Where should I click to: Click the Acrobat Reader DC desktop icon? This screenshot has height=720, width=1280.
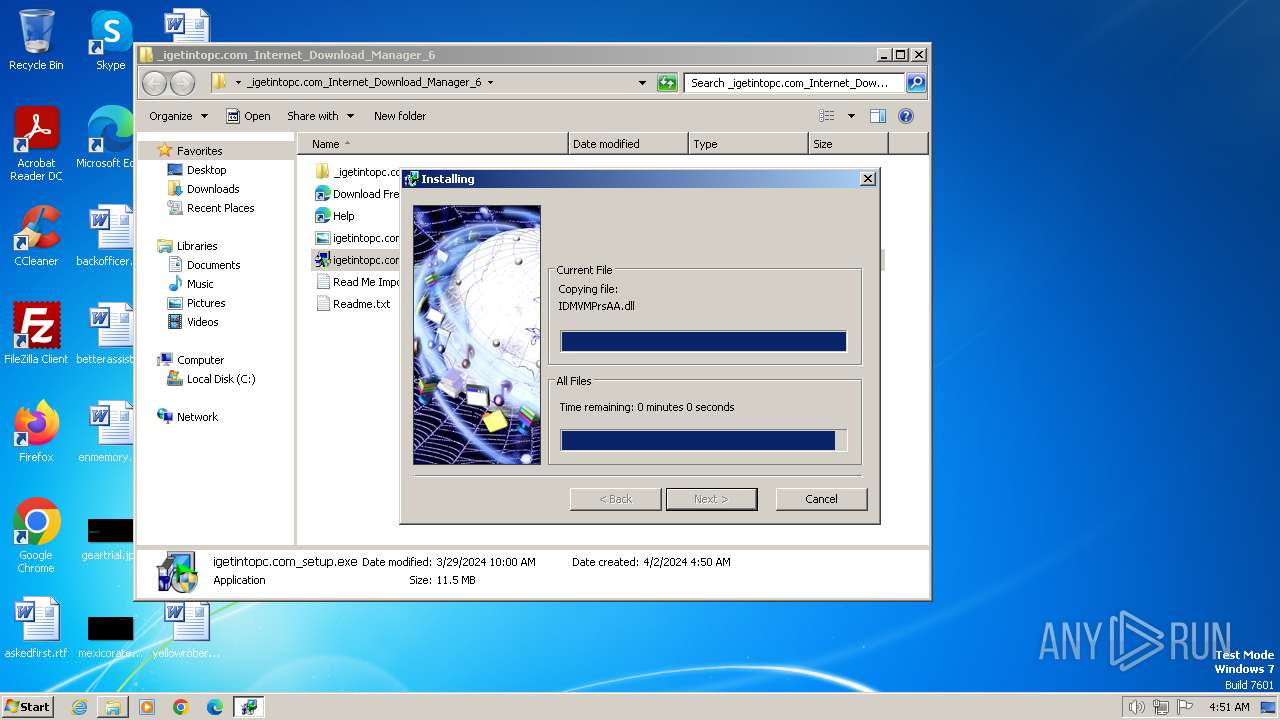point(36,144)
